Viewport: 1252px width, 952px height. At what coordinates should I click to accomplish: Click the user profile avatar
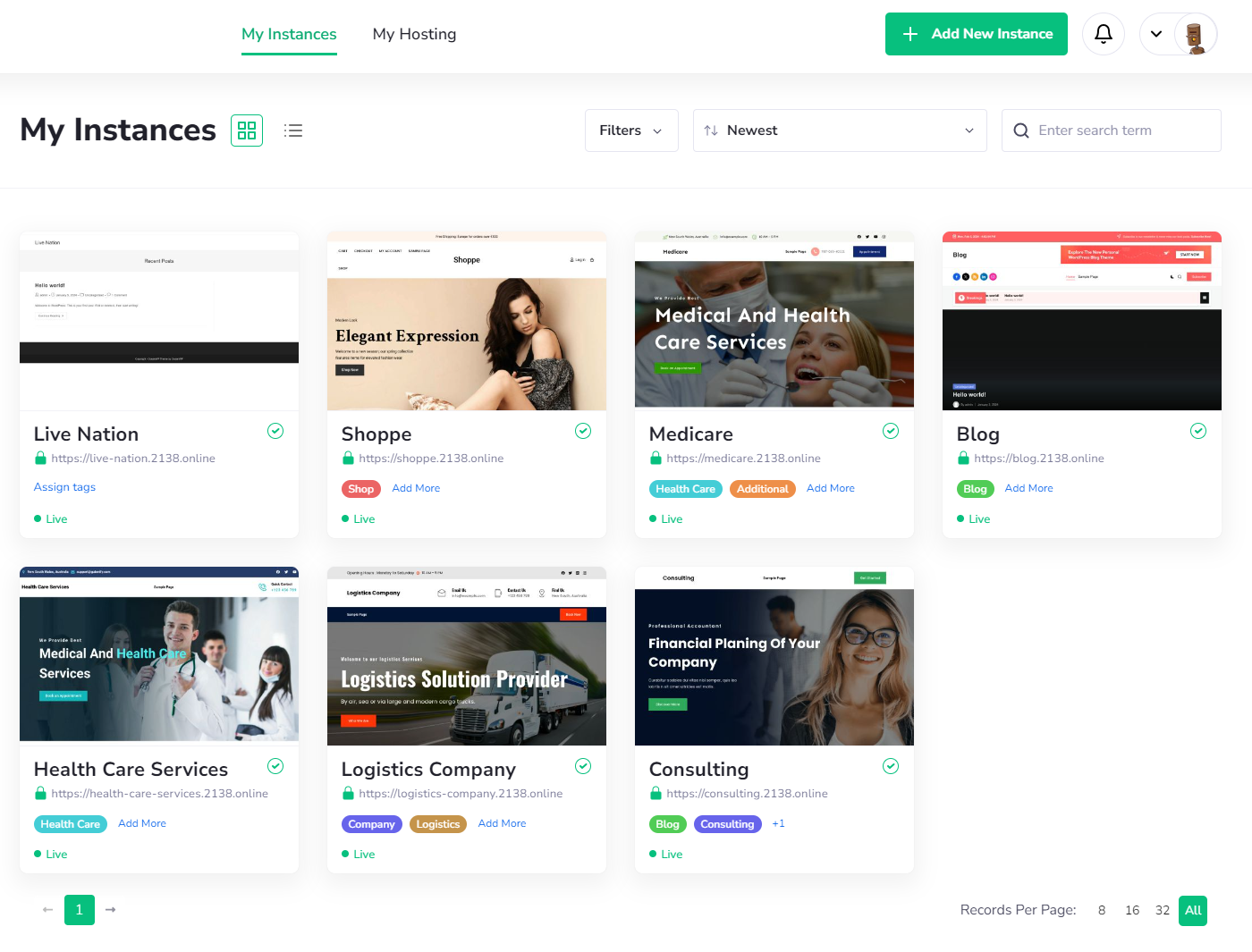click(x=1195, y=34)
